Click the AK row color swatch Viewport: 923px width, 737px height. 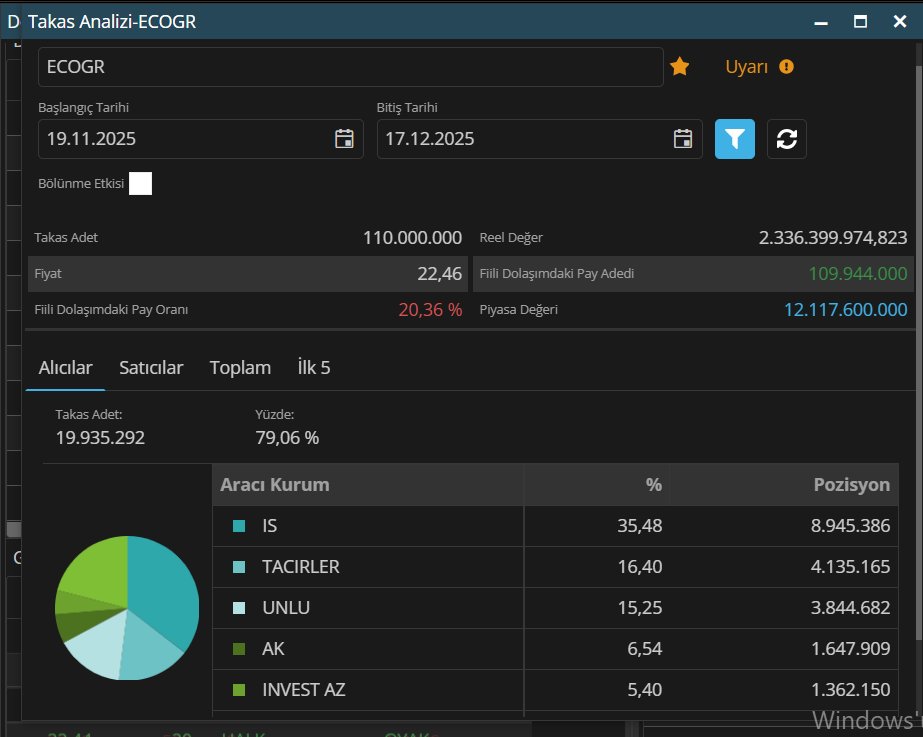pyautogui.click(x=239, y=649)
